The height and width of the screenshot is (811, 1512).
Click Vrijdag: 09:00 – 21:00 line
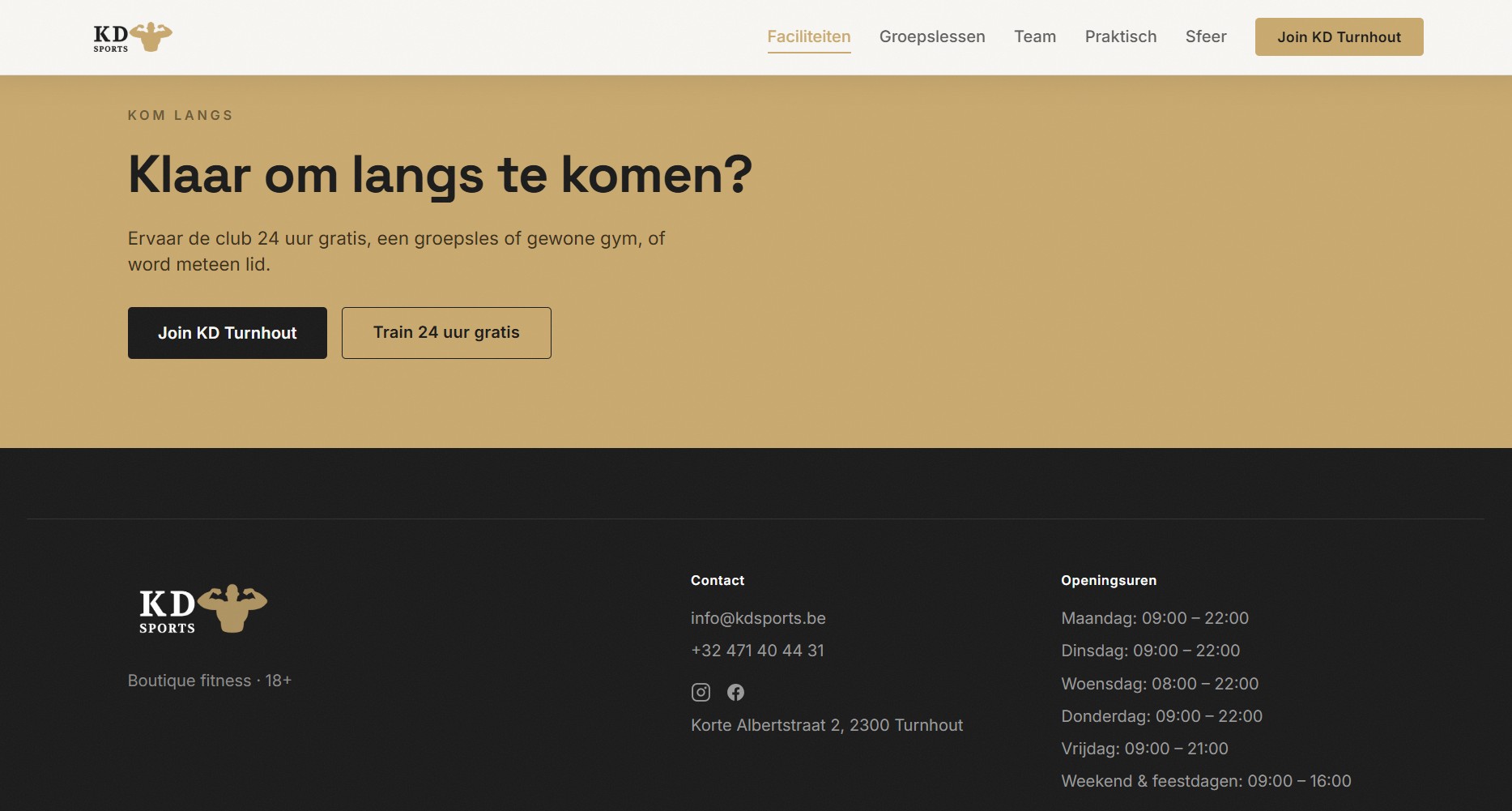[1145, 749]
